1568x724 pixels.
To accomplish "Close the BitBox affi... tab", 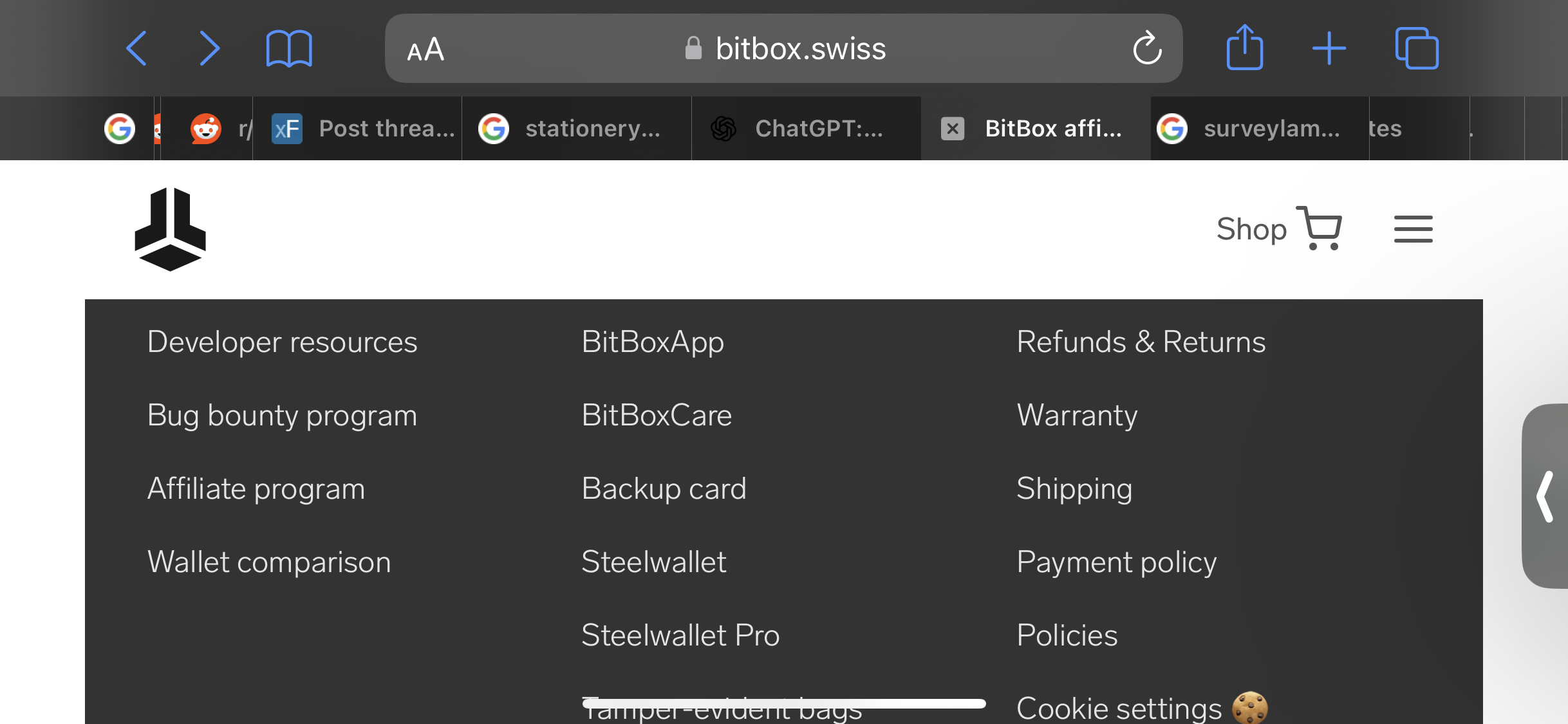I will [x=953, y=129].
